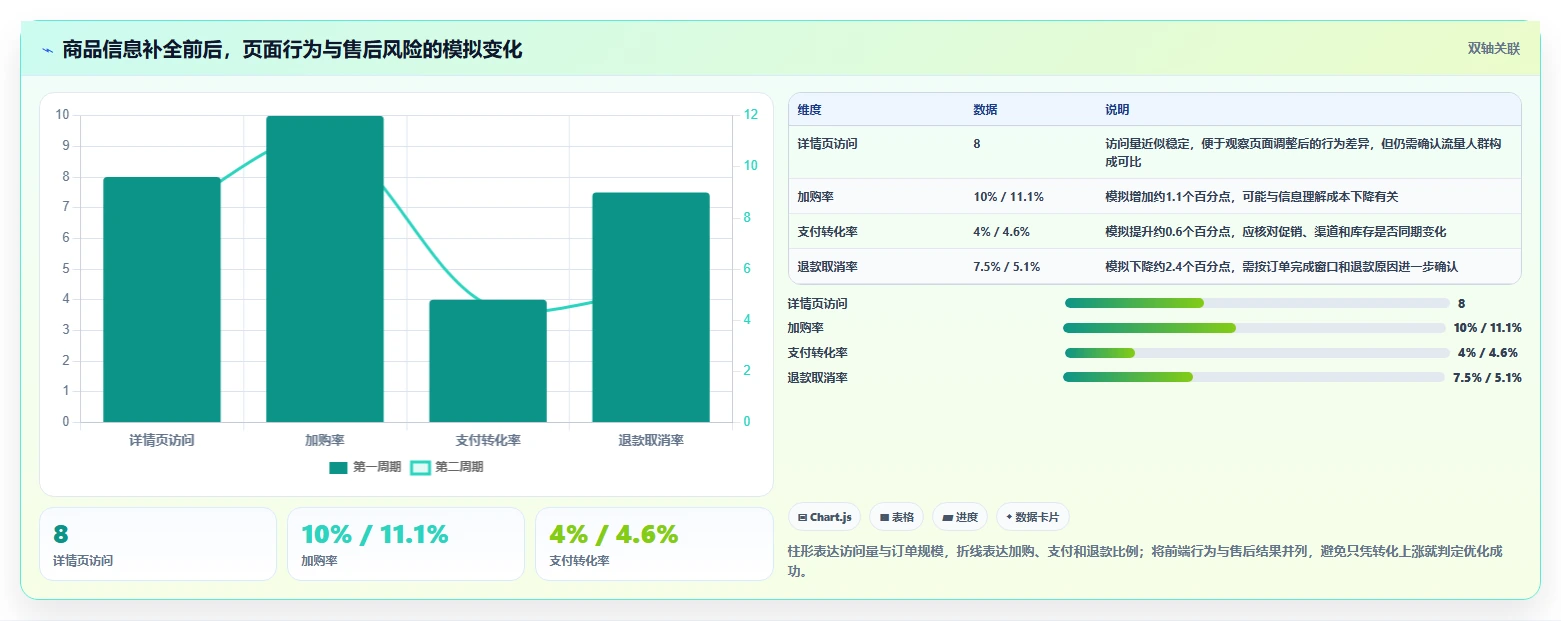
Task: Click table value 7.5% / 5.1%
Action: tap(1006, 267)
